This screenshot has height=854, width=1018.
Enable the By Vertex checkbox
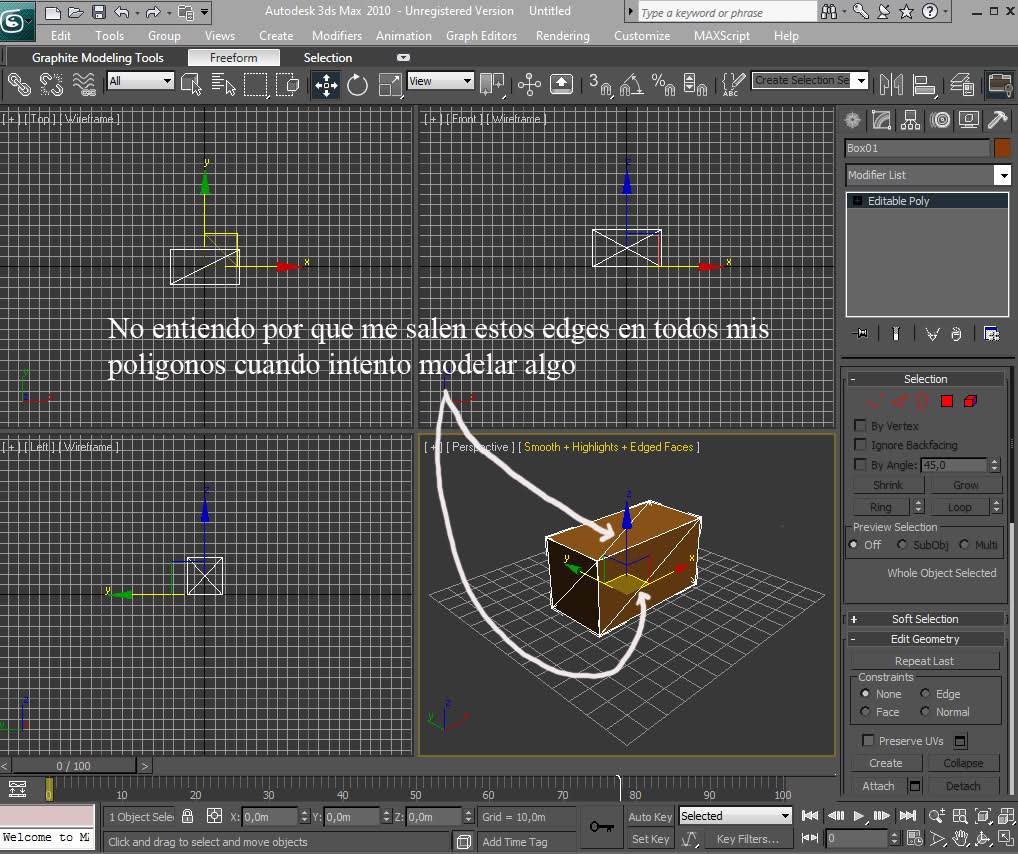point(860,426)
